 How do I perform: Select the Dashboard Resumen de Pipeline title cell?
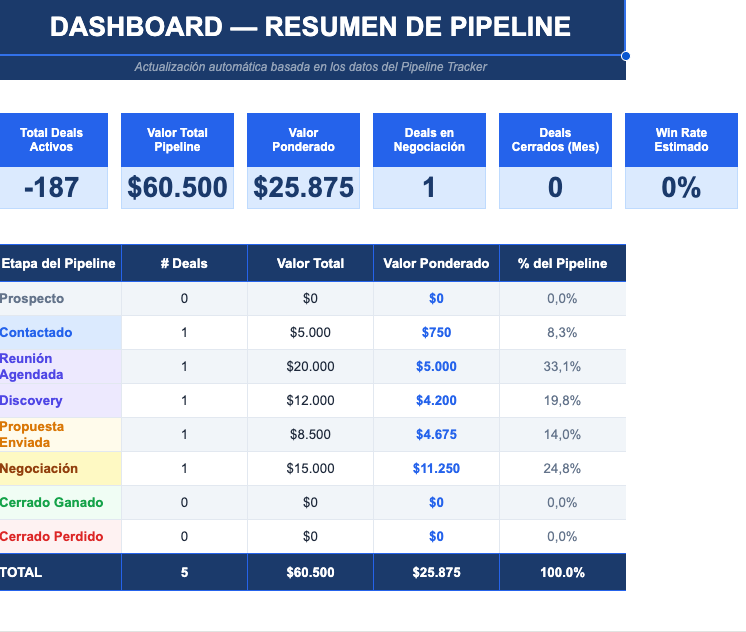point(310,27)
